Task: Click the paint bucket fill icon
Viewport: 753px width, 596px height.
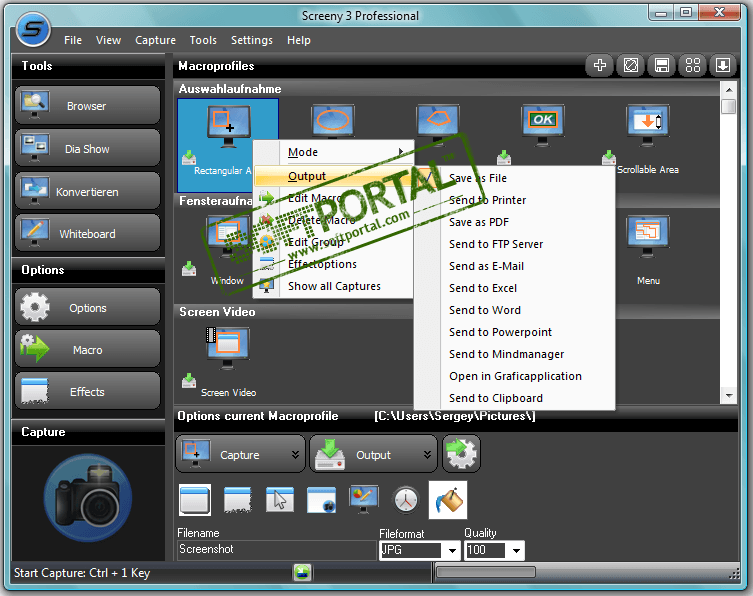Action: [x=448, y=500]
